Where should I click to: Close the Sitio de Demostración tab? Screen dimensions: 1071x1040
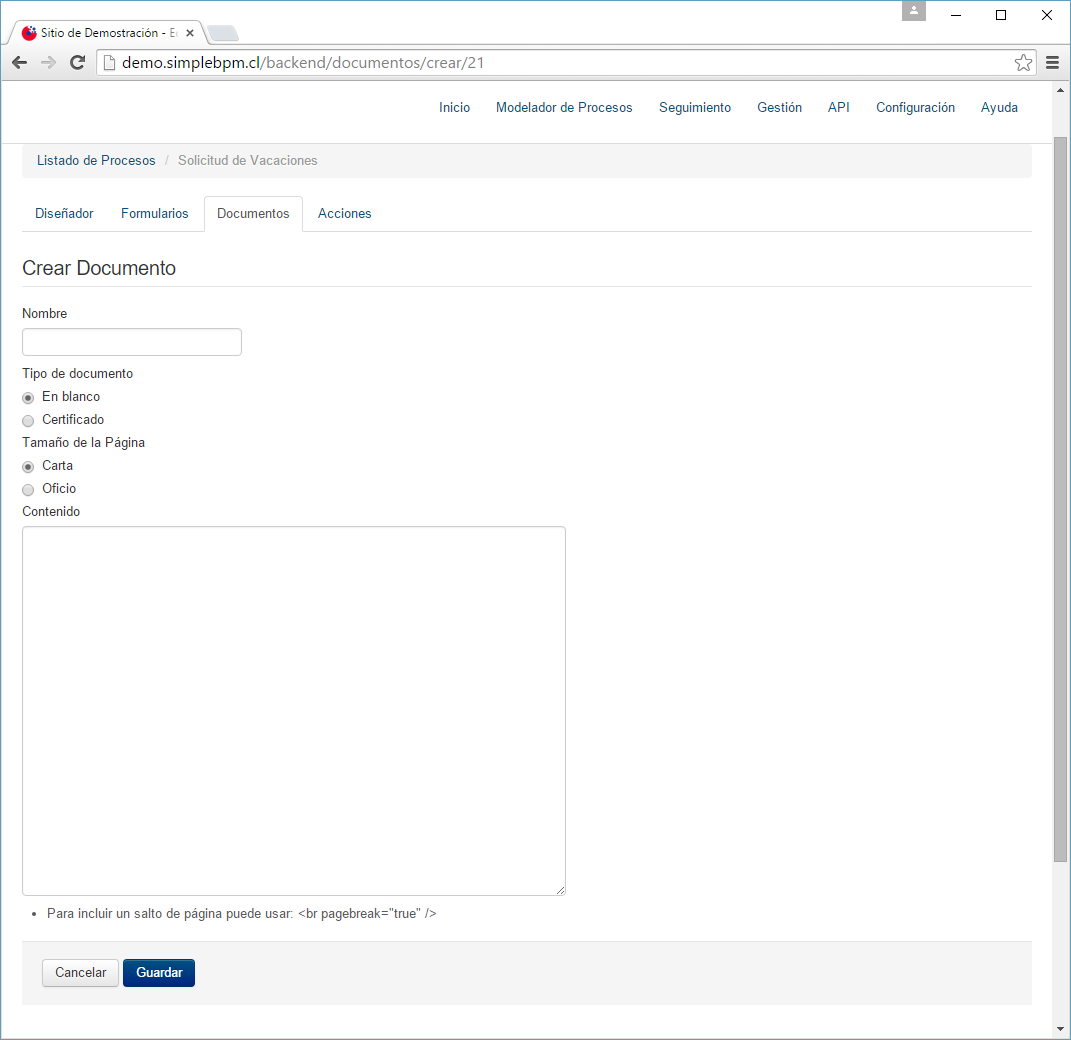click(190, 33)
